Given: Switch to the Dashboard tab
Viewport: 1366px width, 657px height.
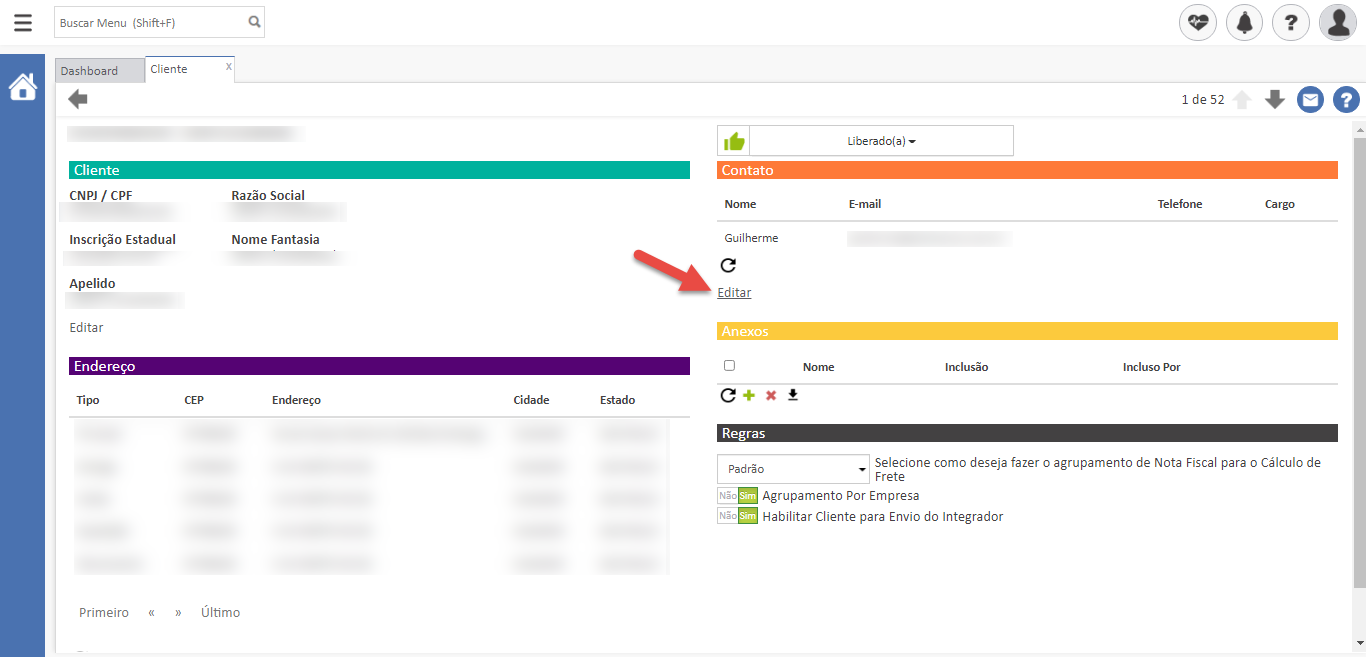Looking at the screenshot, I should pos(89,71).
